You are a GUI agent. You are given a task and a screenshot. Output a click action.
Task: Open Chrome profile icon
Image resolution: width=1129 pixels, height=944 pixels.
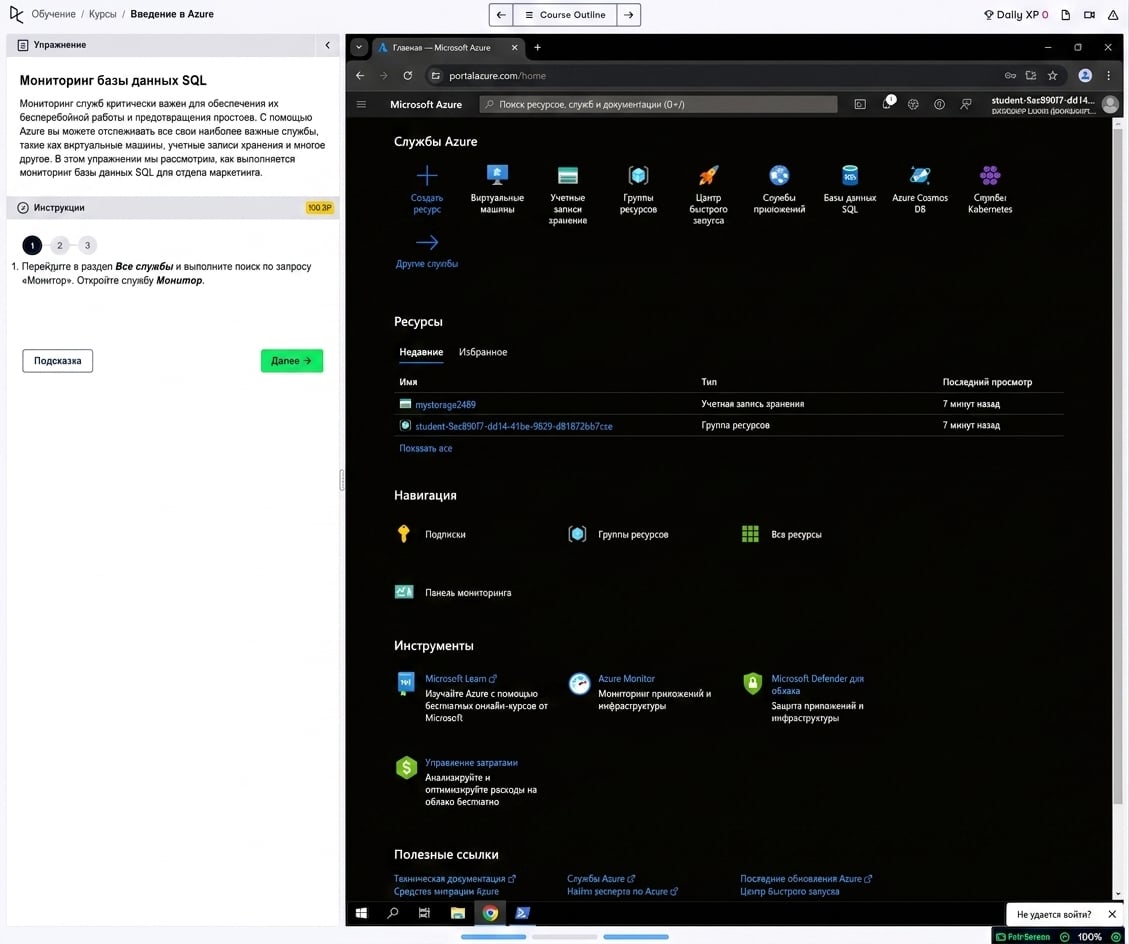(x=1085, y=76)
